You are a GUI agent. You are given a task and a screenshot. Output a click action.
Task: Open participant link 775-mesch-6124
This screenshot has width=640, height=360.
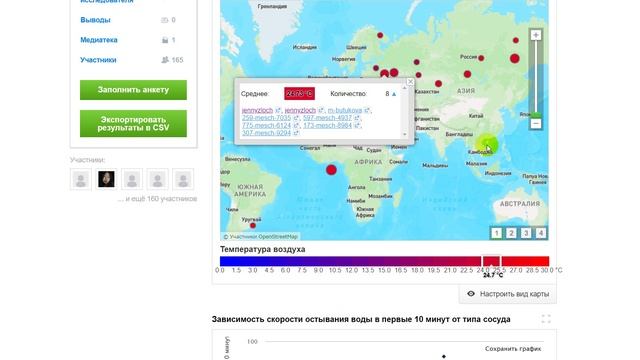tap(267, 125)
